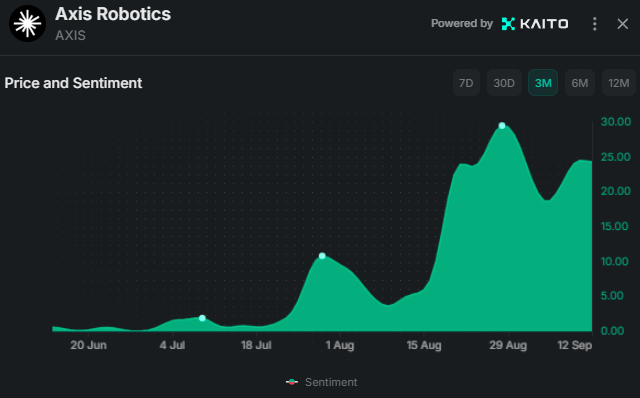The width and height of the screenshot is (640, 398).
Task: Click the 29 Aug date label
Action: [508, 345]
